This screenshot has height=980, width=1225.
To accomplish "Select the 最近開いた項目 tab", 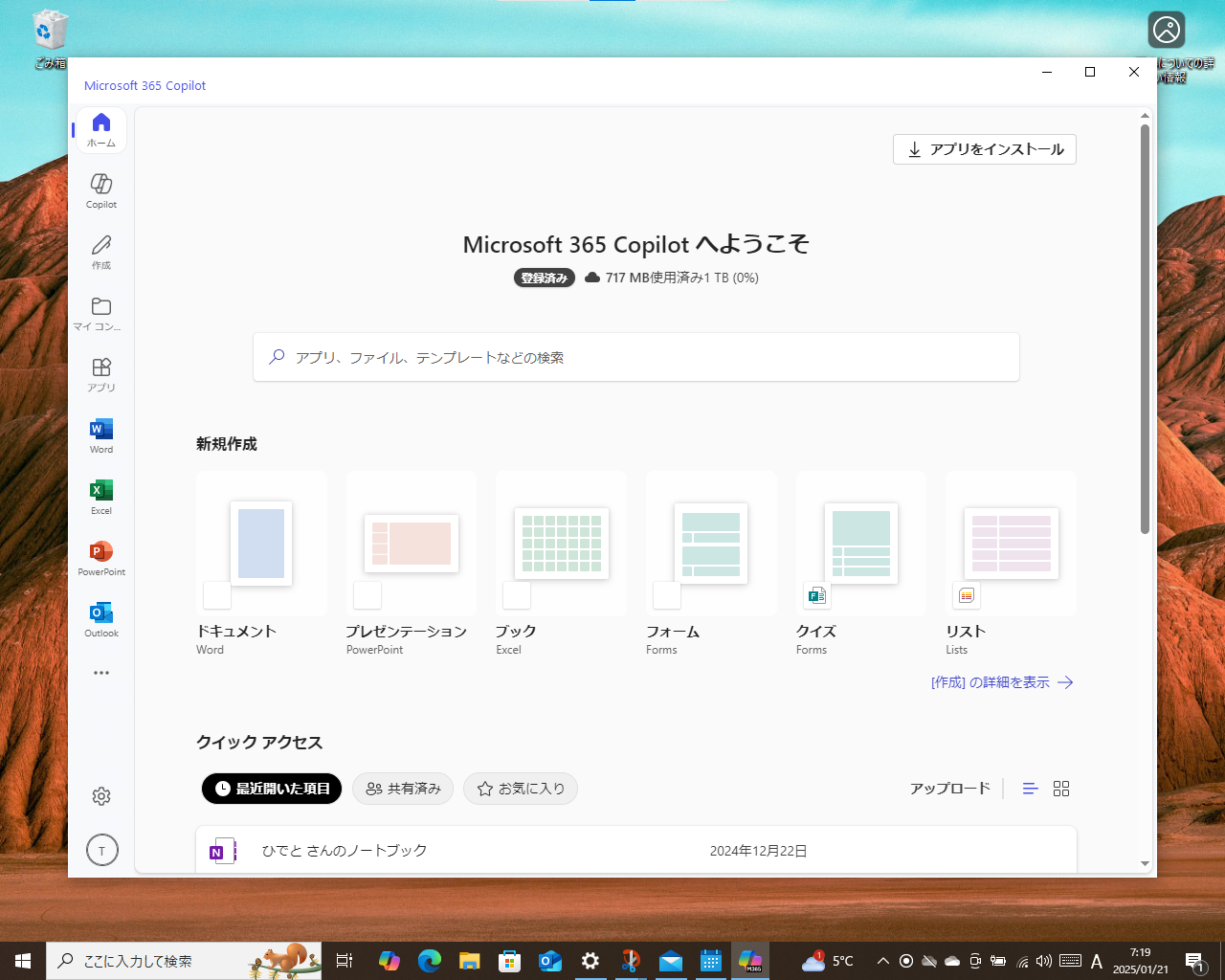I will [271, 789].
